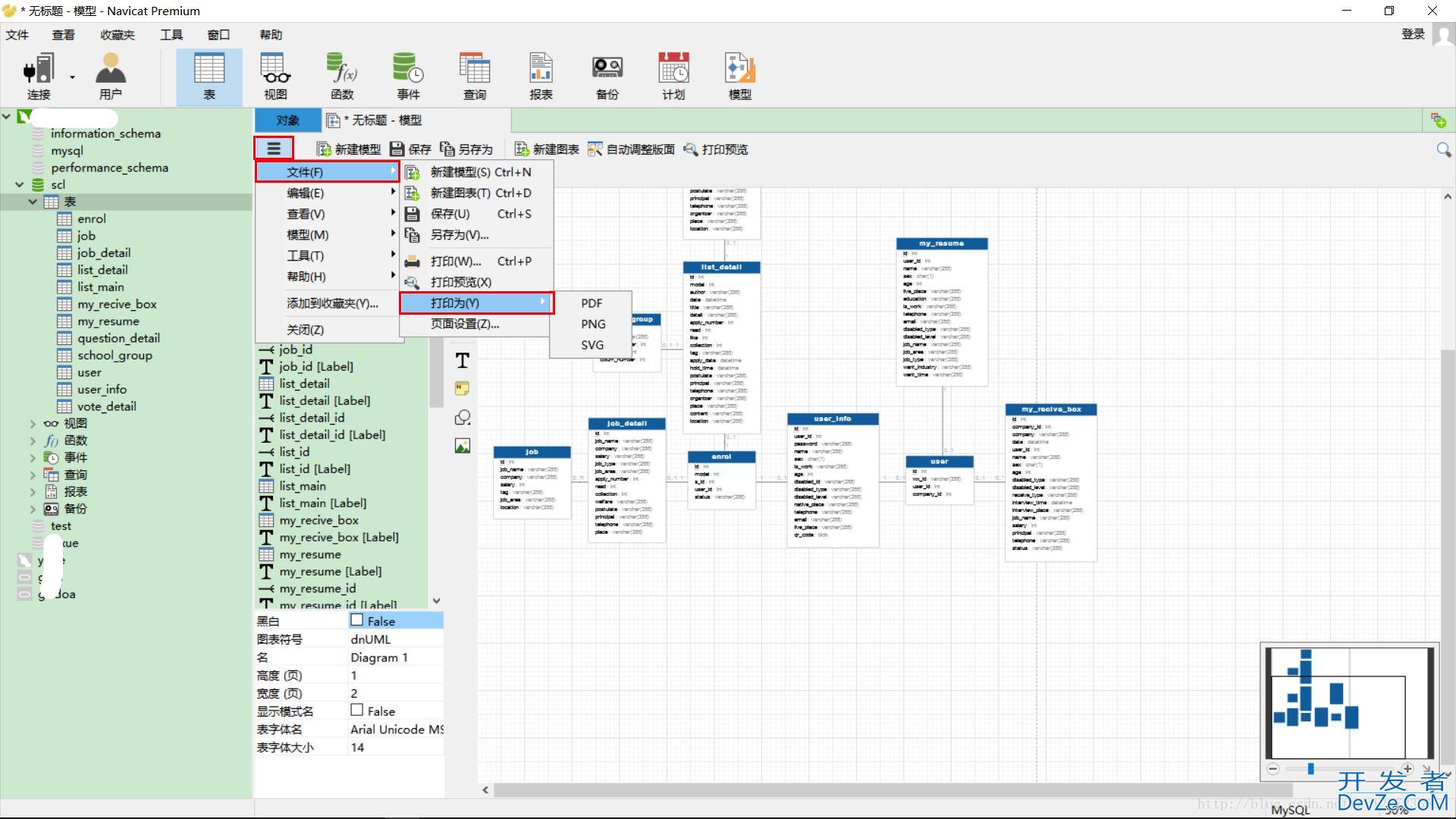This screenshot has height=819, width=1456.
Task: Toggle the 显示模式名 (Show Schema Name) checkbox
Action: pos(357,710)
